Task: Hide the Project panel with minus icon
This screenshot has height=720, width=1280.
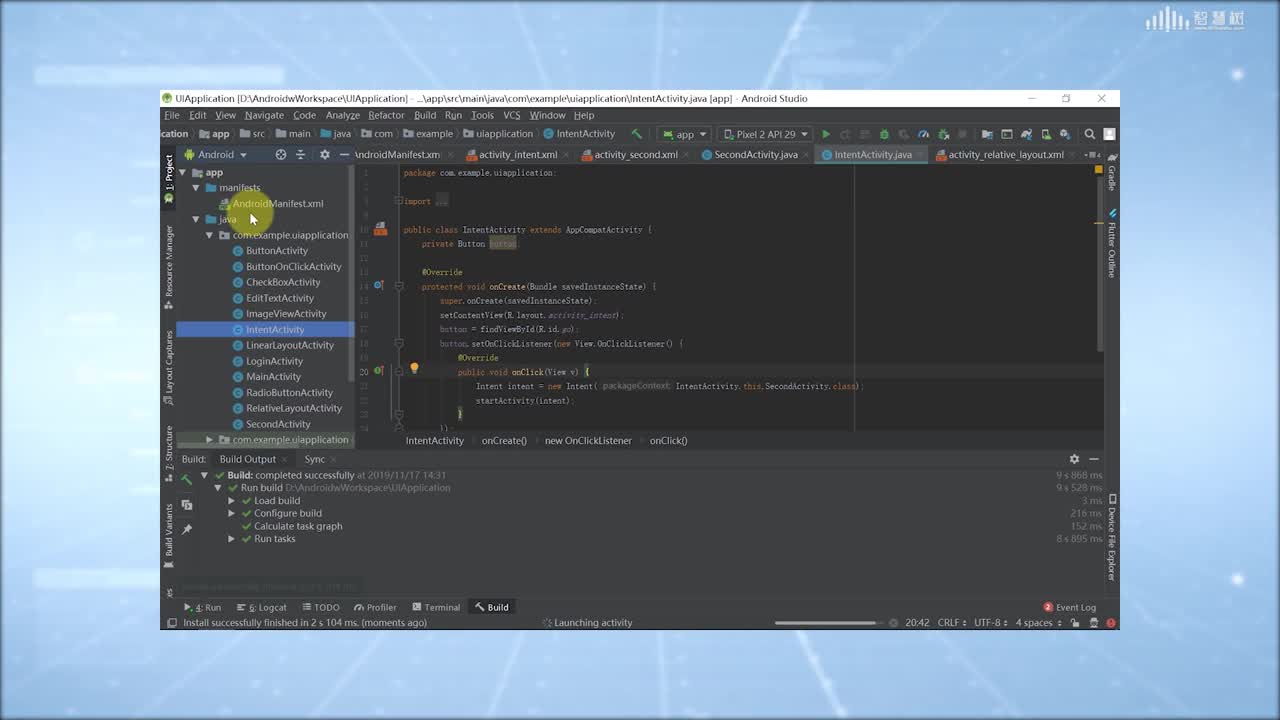Action: pyautogui.click(x=344, y=155)
